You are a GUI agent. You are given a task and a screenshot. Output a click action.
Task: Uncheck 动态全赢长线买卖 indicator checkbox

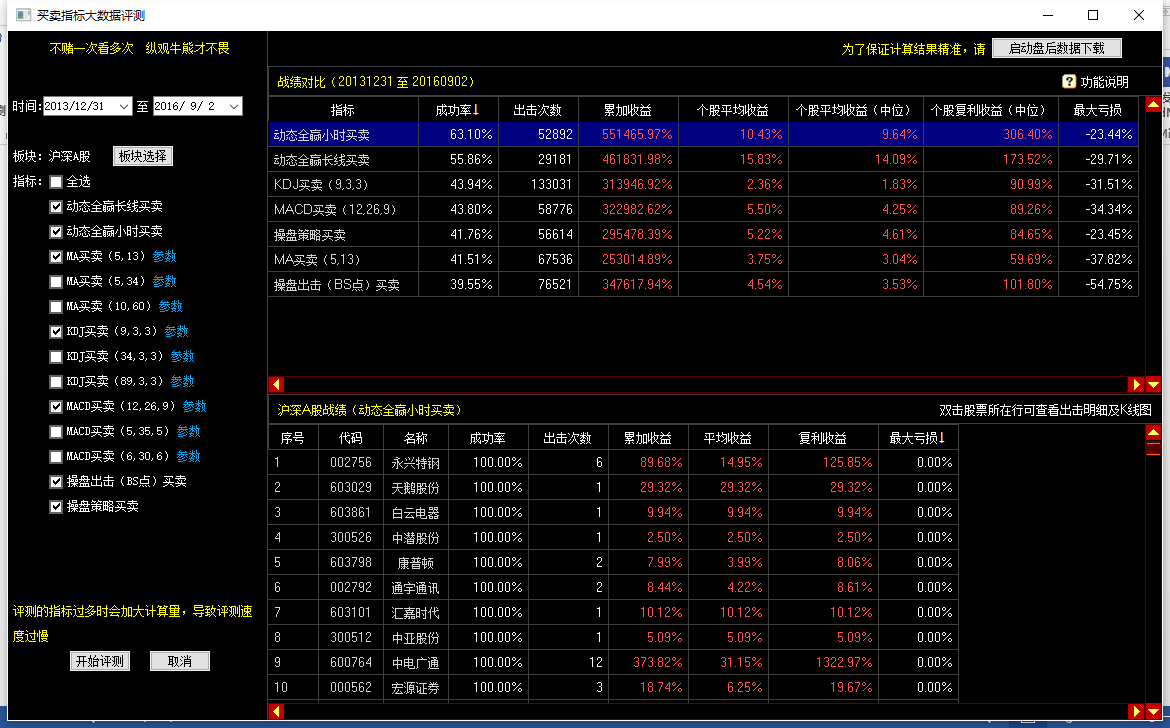point(56,207)
